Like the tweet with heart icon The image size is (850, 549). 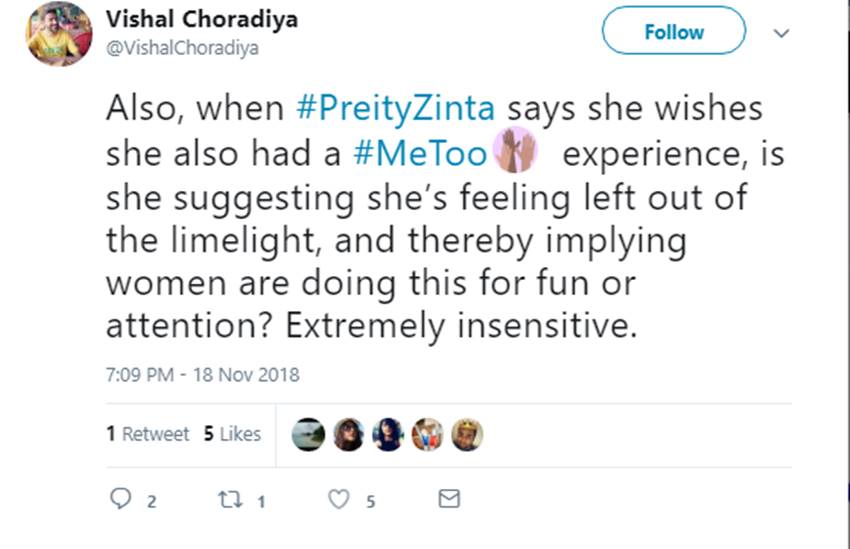point(341,499)
